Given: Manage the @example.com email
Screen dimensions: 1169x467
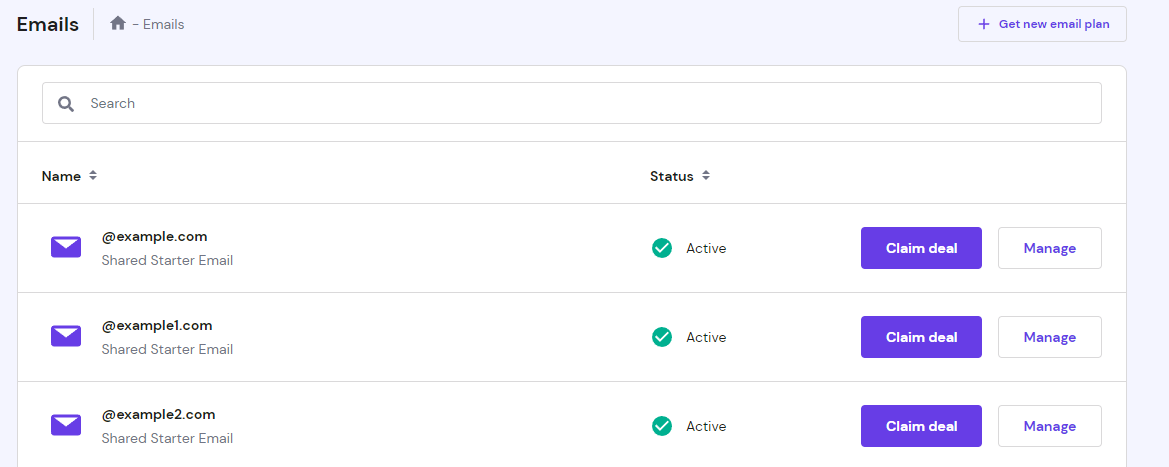Looking at the screenshot, I should click(1050, 248).
